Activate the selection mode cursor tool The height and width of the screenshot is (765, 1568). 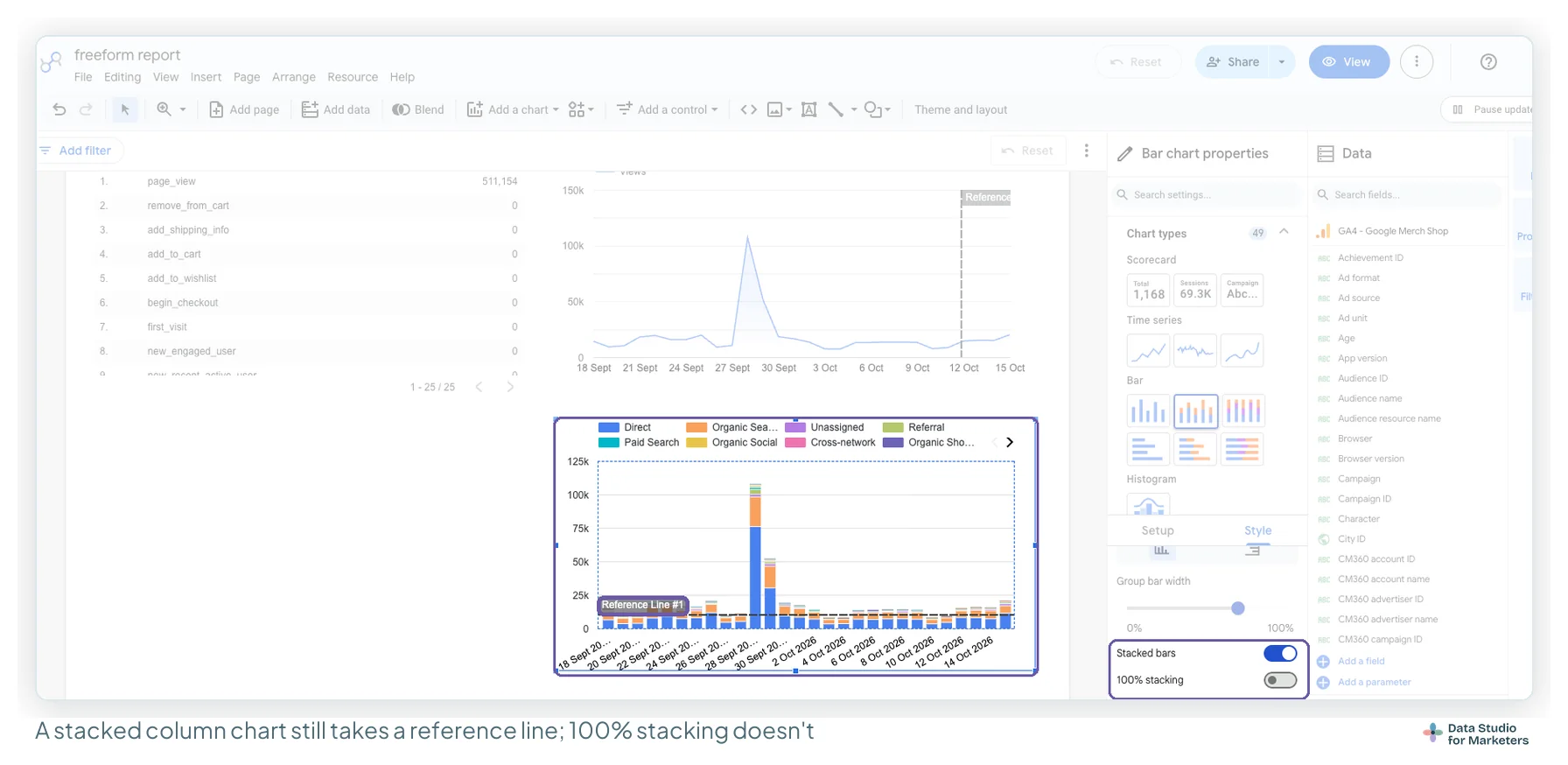(125, 109)
